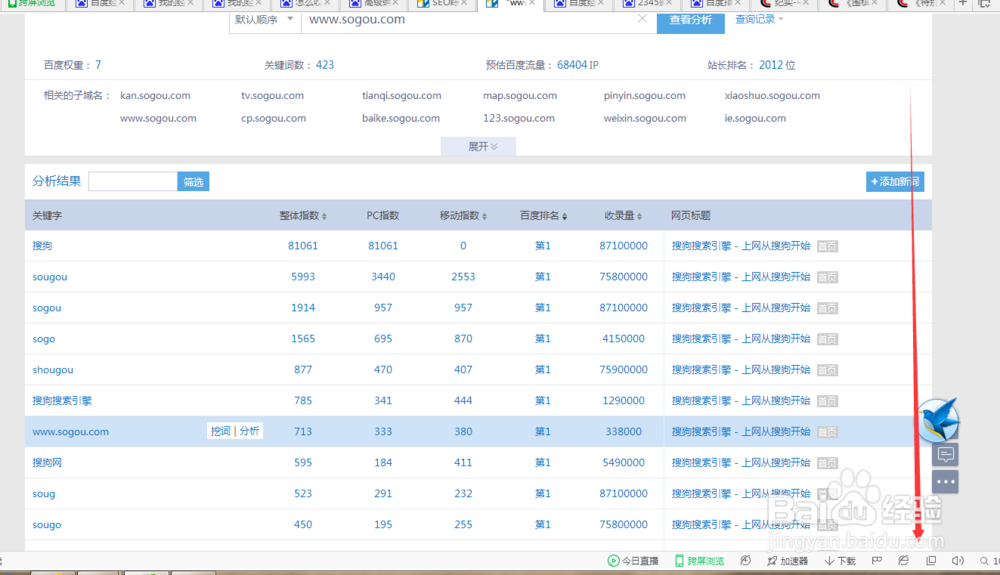Click the 筛选 filter button

pyautogui.click(x=193, y=182)
